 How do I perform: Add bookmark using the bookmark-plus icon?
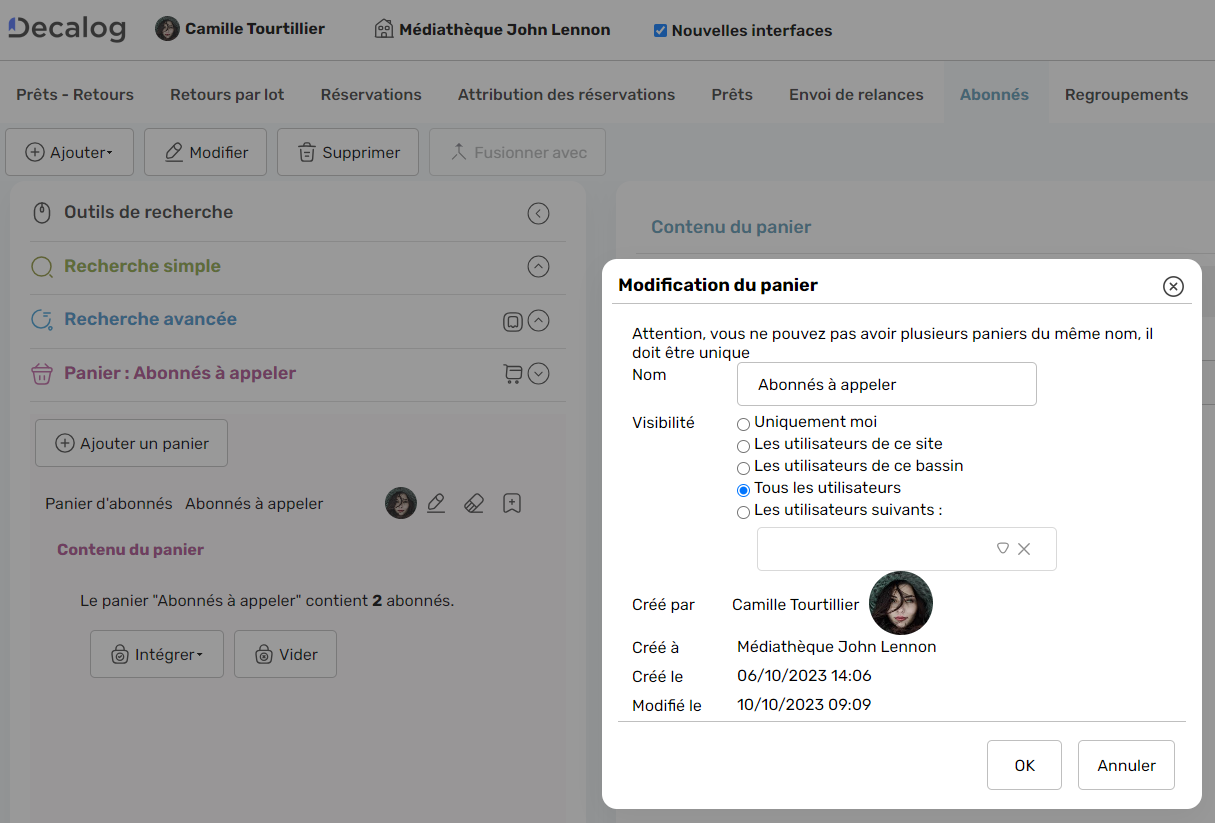[x=511, y=503]
